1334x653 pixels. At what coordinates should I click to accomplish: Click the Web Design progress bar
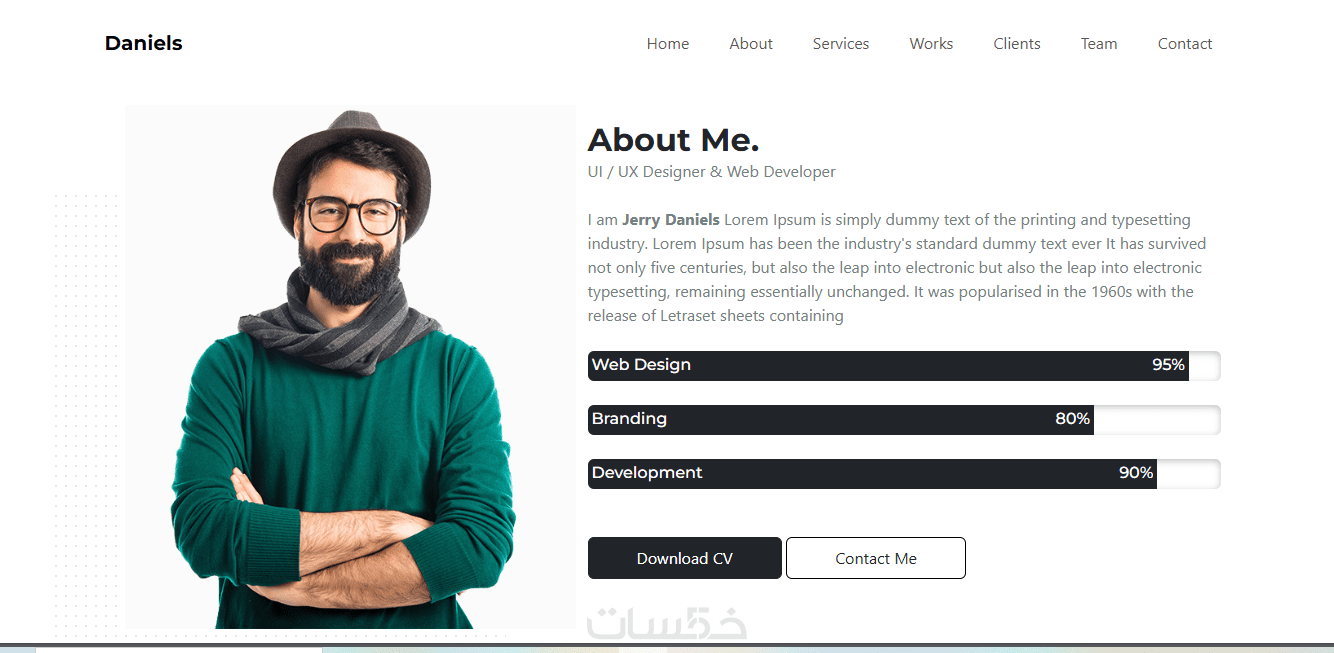tap(904, 366)
